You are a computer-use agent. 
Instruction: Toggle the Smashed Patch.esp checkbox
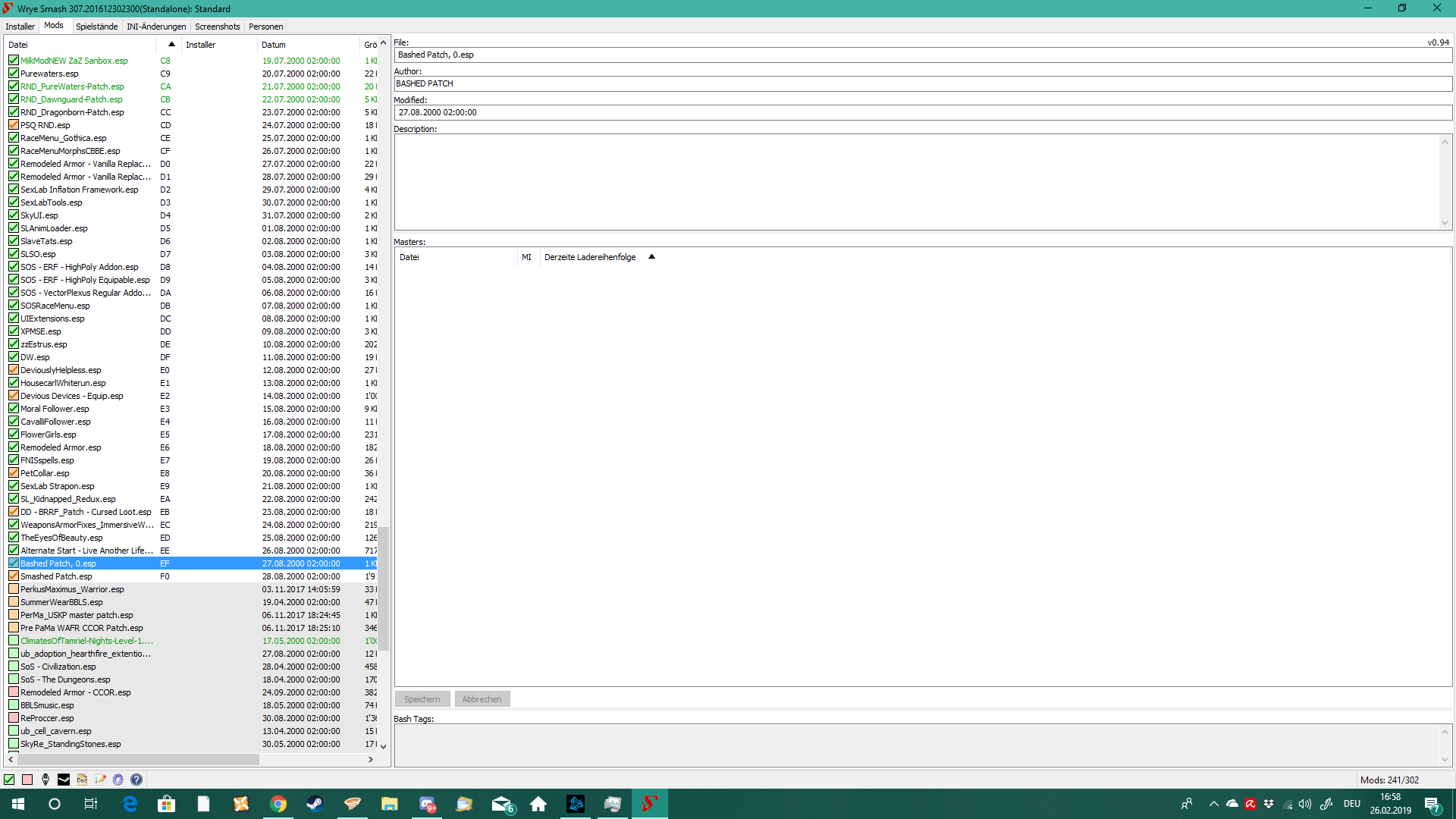point(14,576)
